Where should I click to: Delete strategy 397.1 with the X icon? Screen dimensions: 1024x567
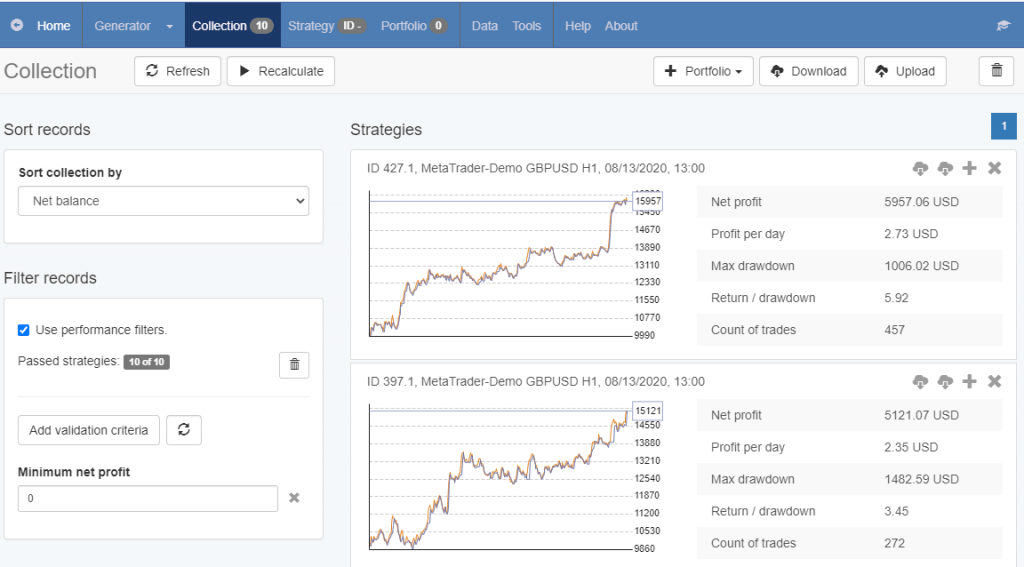(994, 382)
